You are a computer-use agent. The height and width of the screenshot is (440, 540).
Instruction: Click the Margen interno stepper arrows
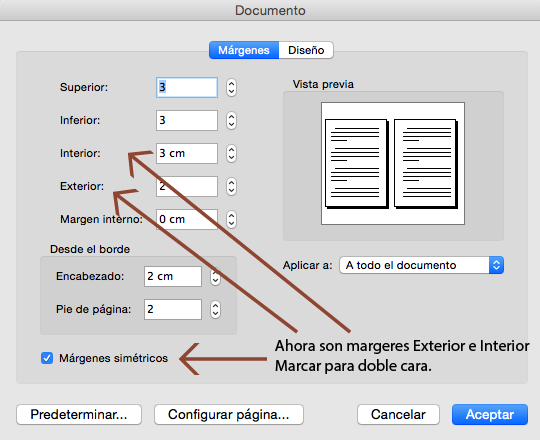point(231,220)
